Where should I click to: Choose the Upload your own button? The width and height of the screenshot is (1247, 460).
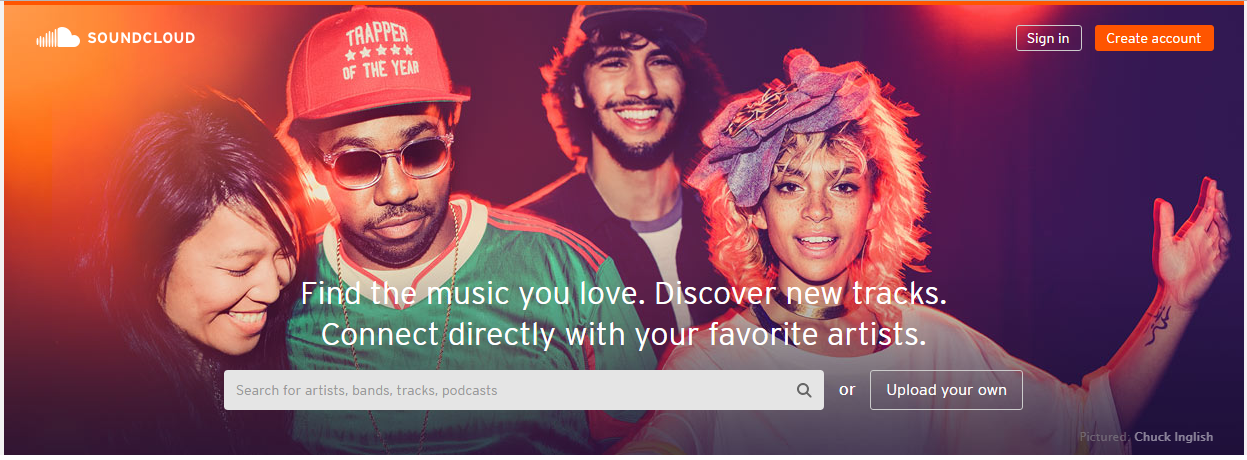pyautogui.click(x=946, y=390)
